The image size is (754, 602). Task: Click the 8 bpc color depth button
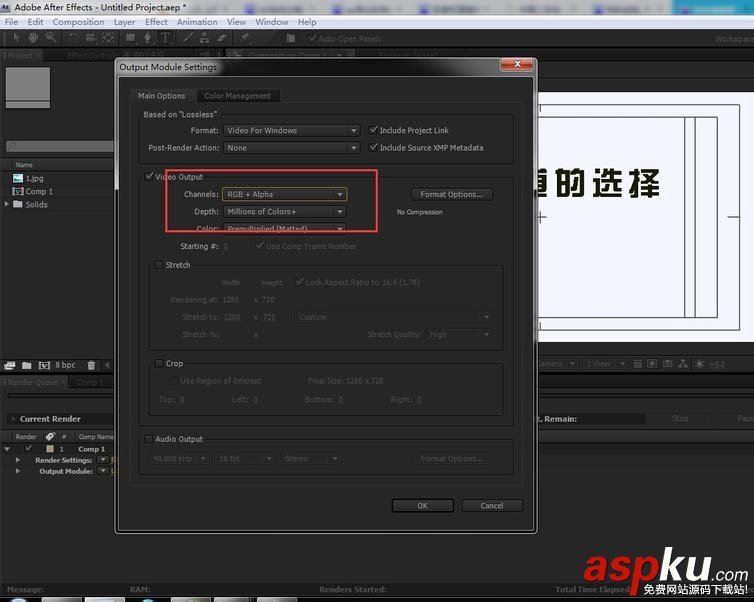[x=65, y=365]
